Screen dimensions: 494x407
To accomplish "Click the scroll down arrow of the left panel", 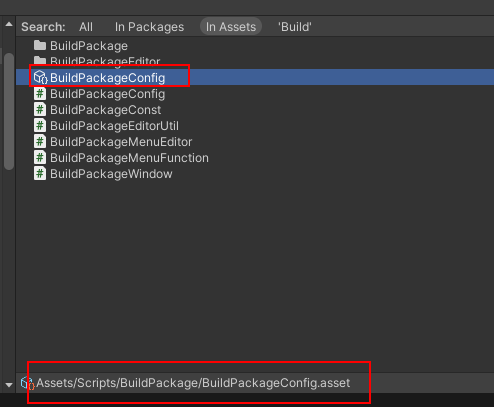I will (x=9, y=385).
